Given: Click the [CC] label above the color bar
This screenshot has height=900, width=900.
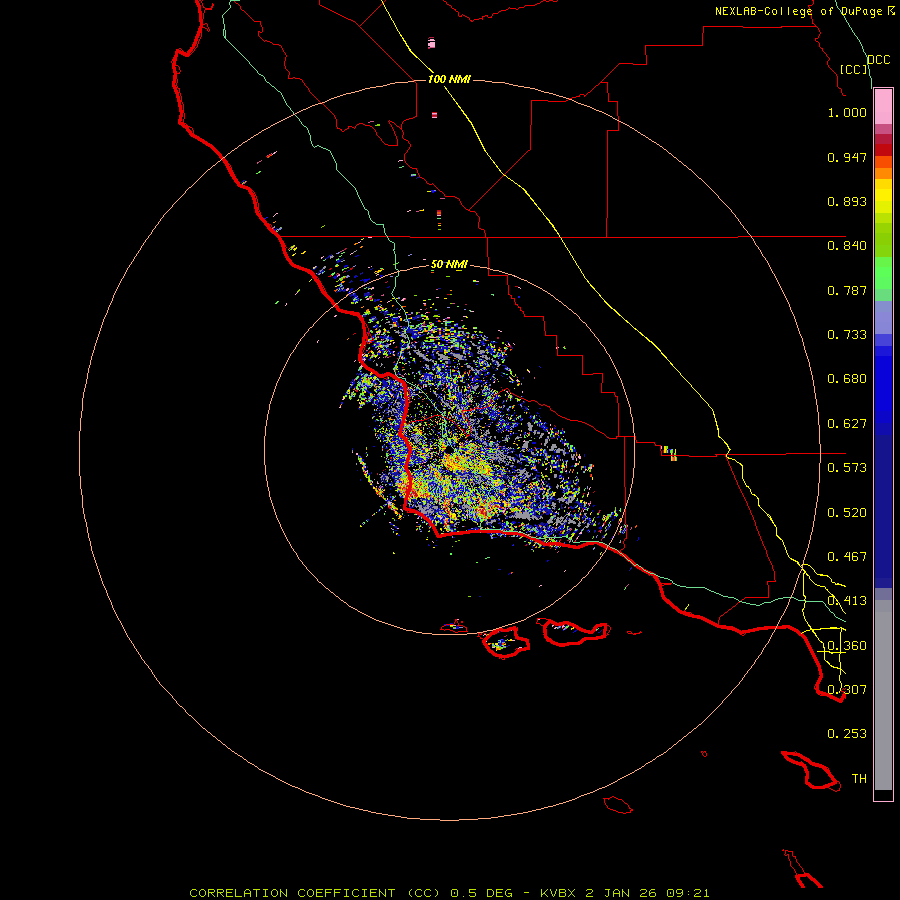Looking at the screenshot, I should (x=854, y=69).
